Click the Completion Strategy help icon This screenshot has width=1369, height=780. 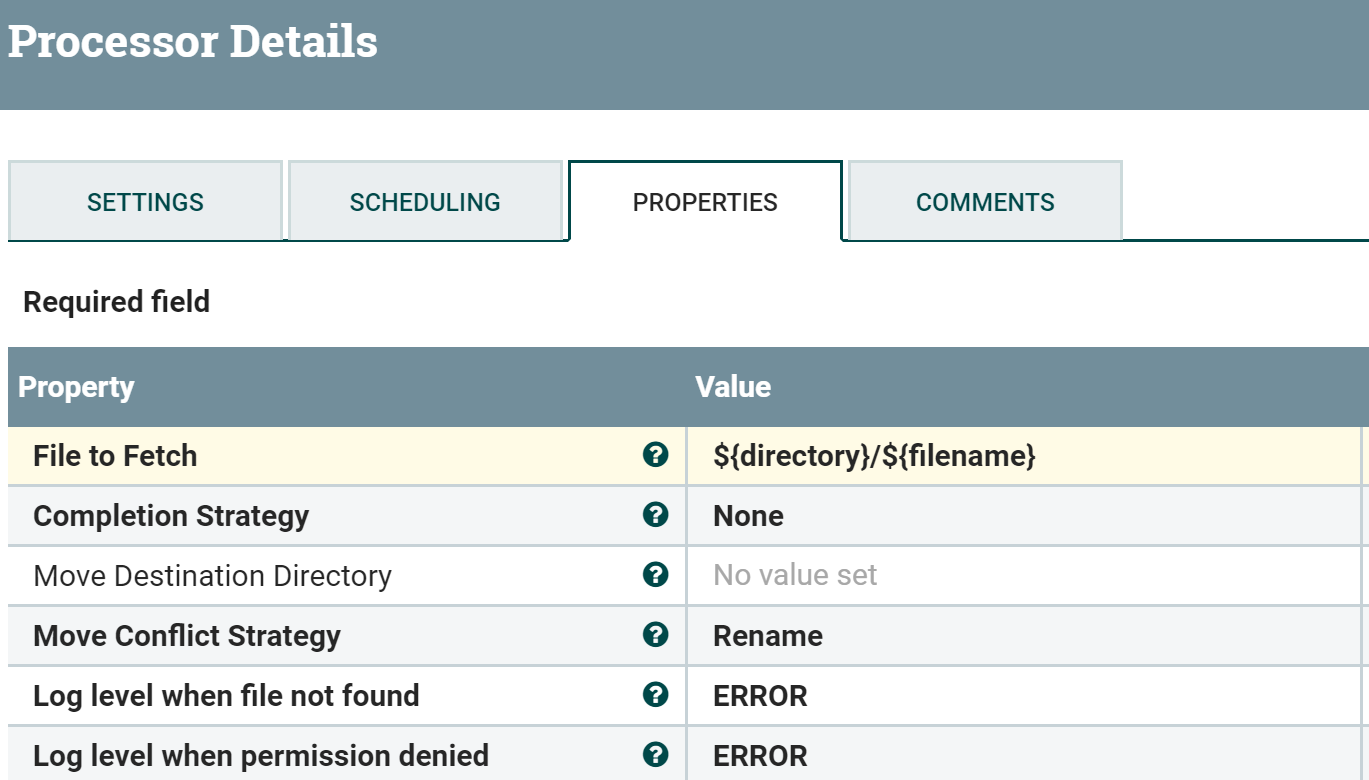click(x=655, y=516)
